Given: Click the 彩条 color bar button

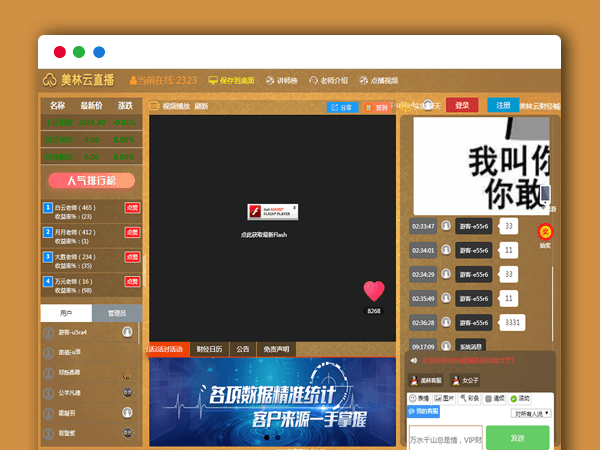Looking at the screenshot, I should point(470,398).
